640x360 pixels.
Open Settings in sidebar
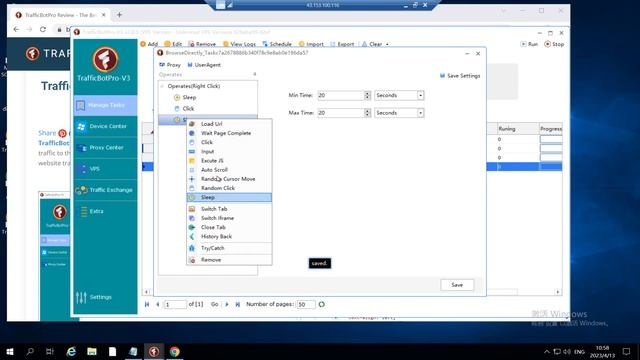point(94,297)
